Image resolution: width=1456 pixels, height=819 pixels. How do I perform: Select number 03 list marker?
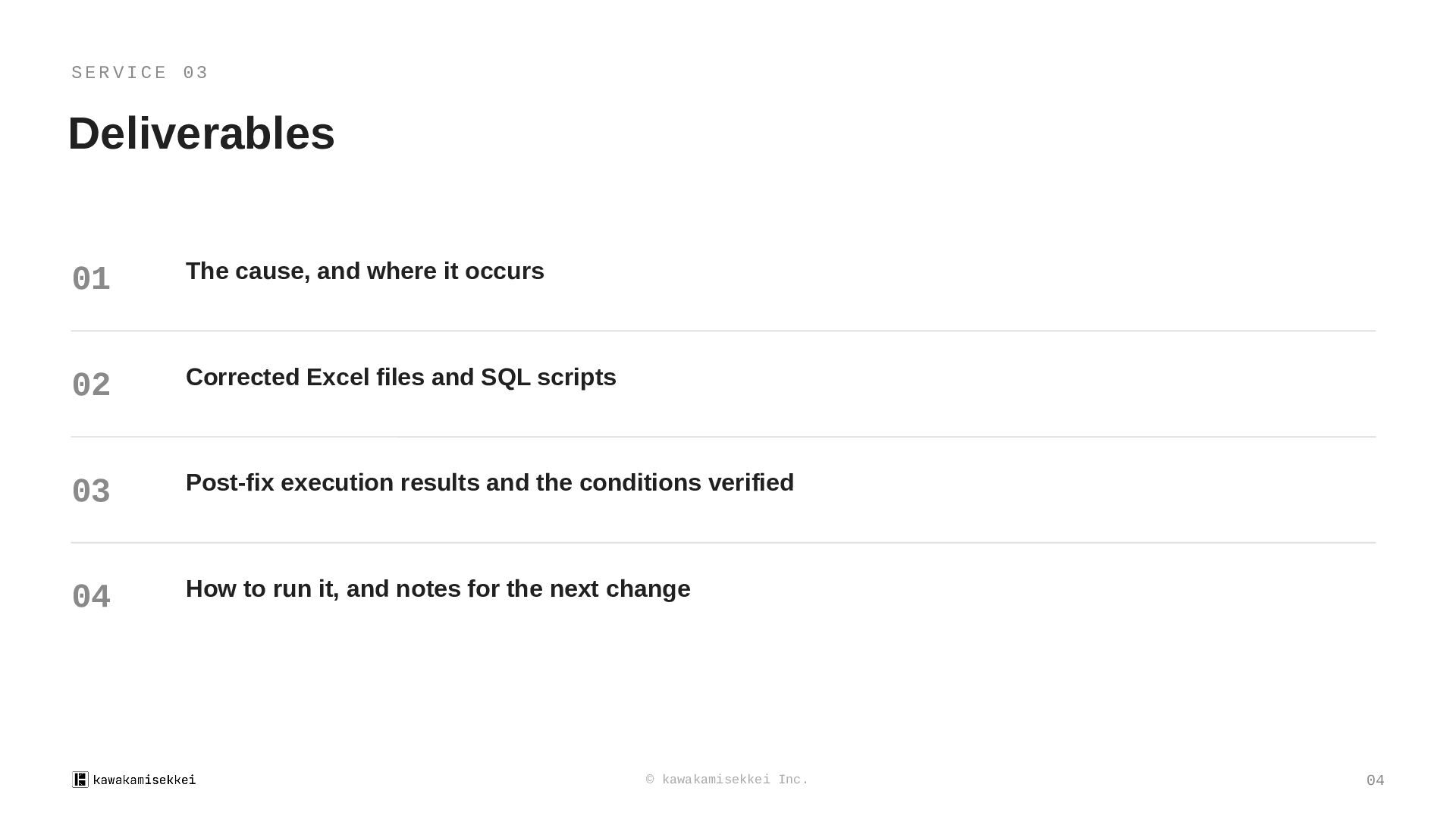[x=91, y=491]
